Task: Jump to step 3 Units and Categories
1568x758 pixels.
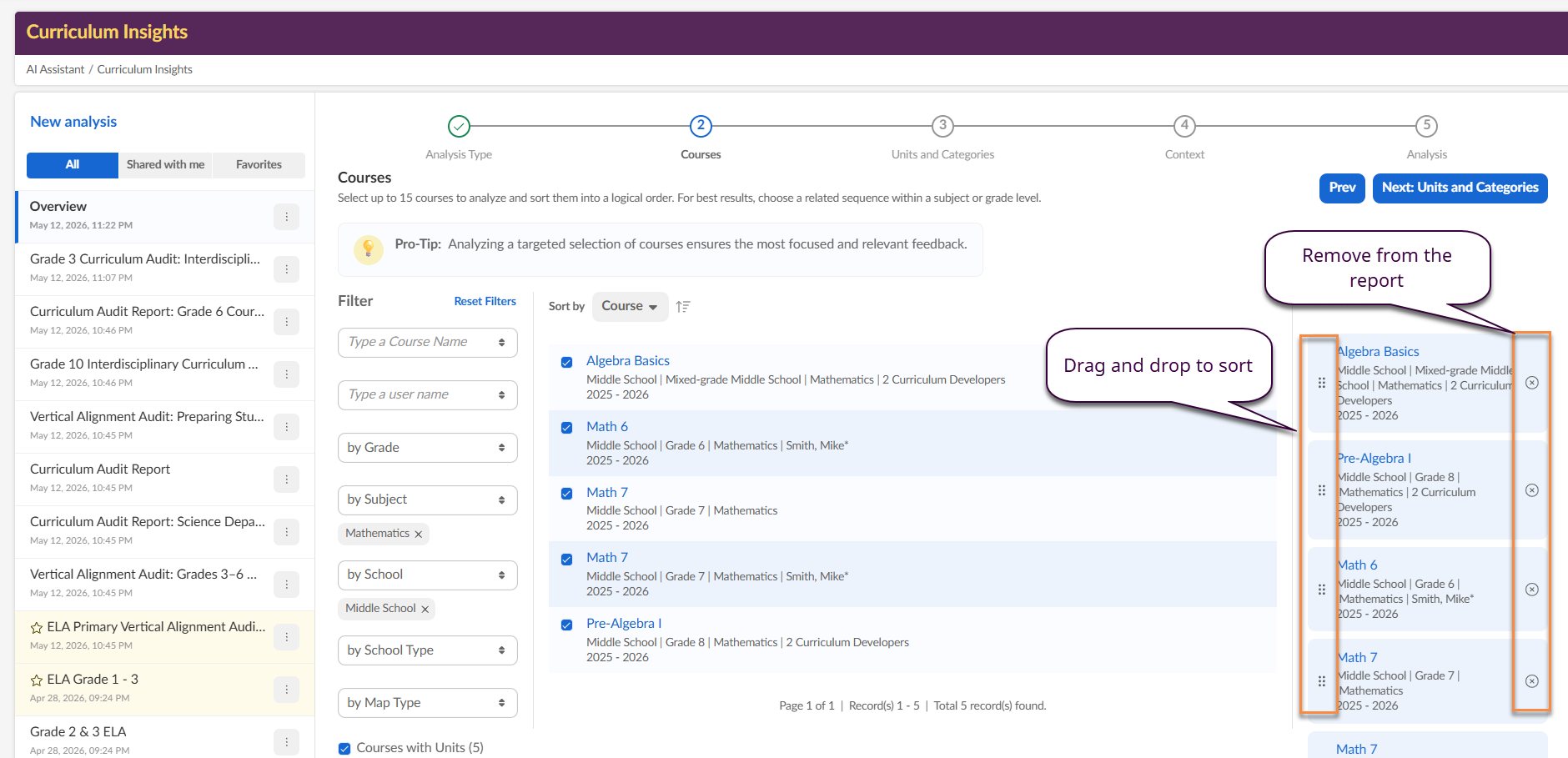Action: [942, 126]
